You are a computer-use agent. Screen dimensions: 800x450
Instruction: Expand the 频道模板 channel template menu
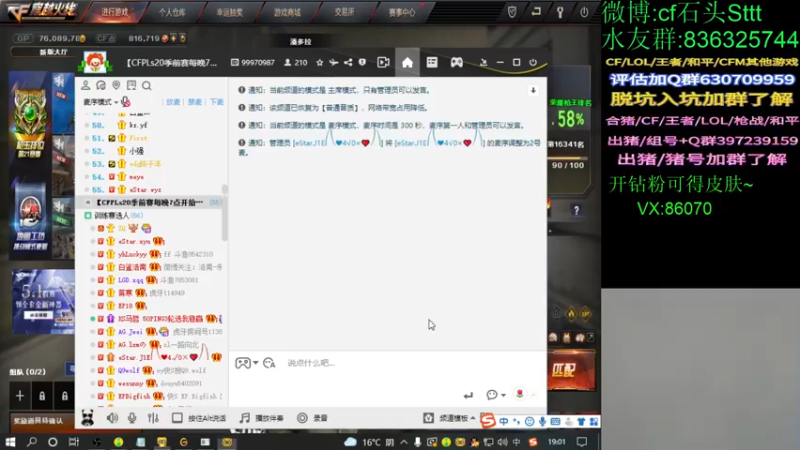click(x=449, y=418)
